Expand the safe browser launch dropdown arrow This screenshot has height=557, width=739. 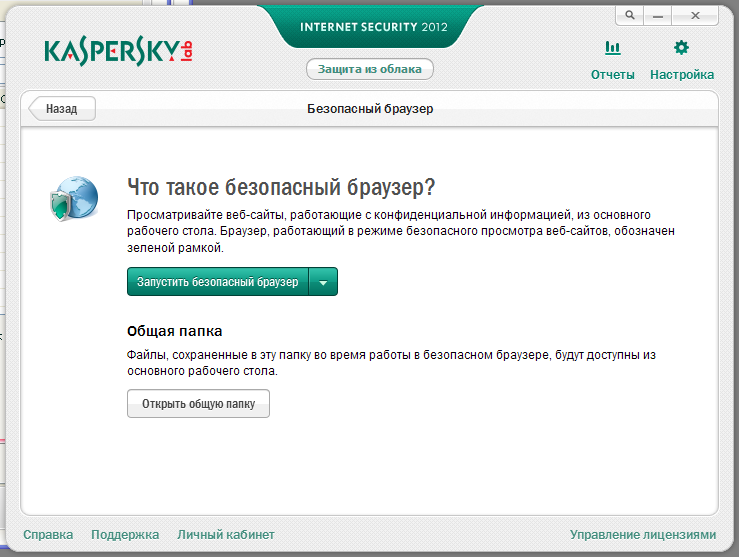tap(323, 282)
